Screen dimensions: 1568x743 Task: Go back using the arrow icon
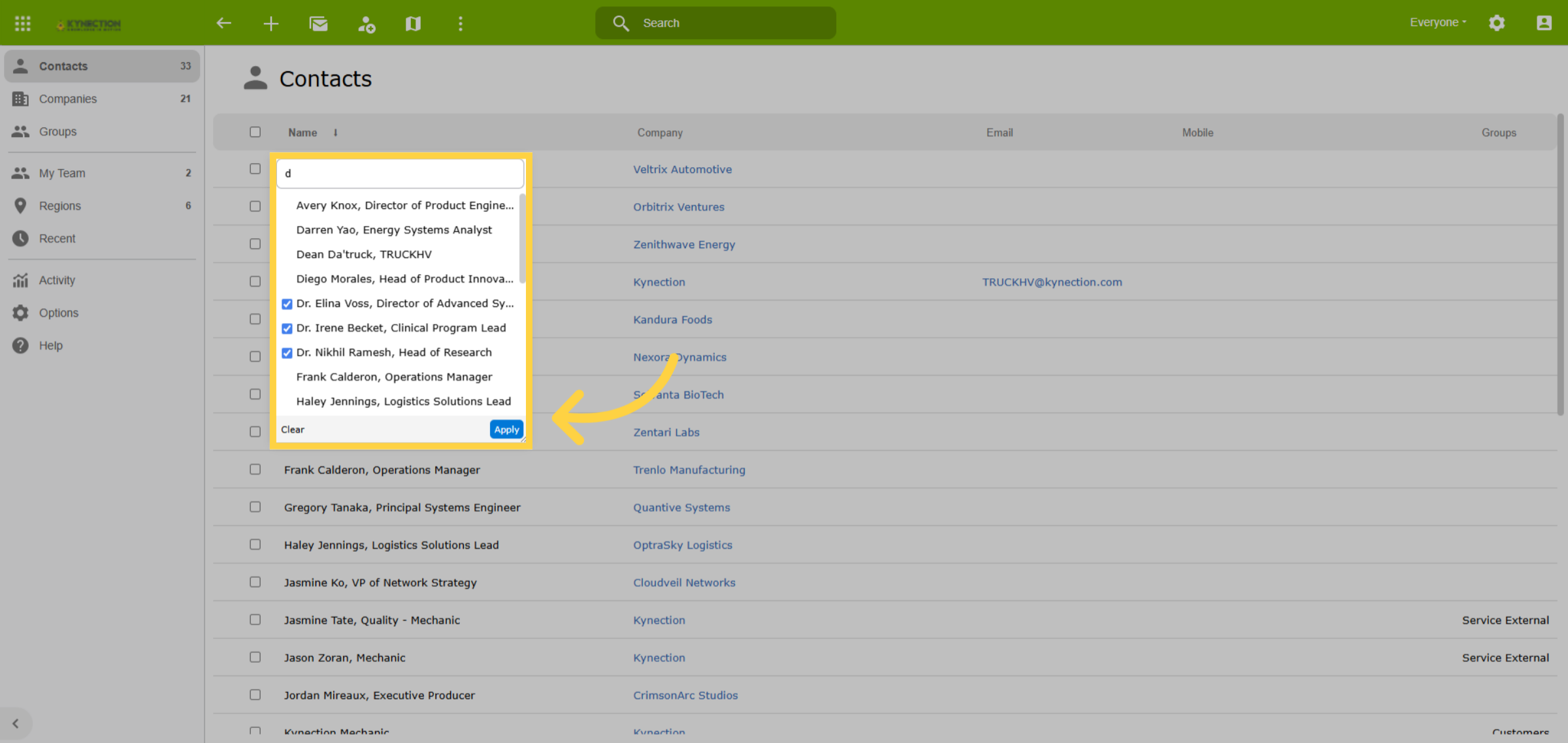tap(223, 24)
